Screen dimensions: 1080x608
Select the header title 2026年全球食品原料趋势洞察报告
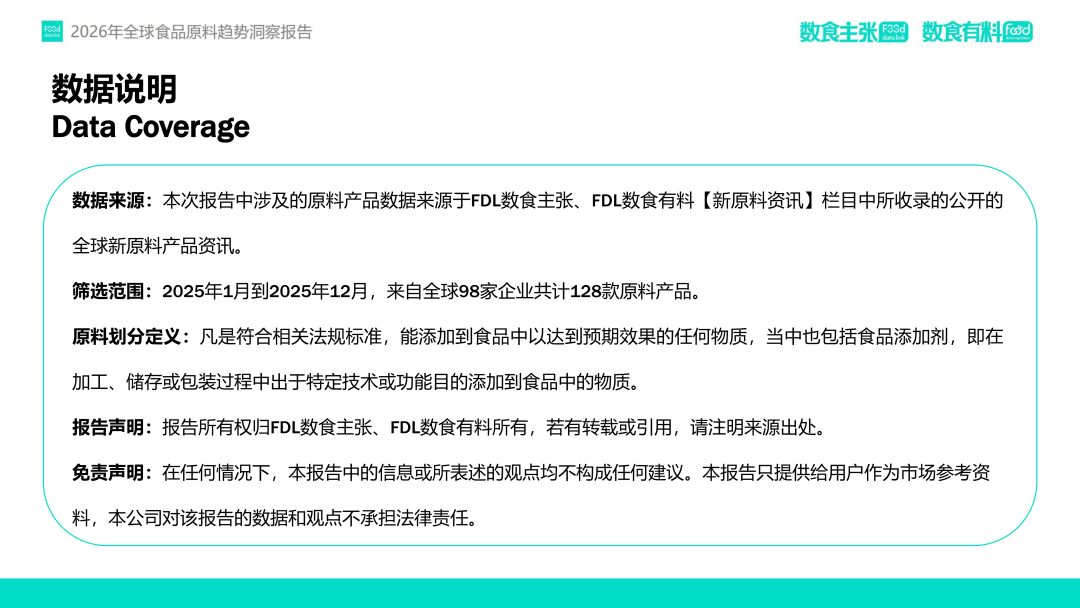point(191,32)
